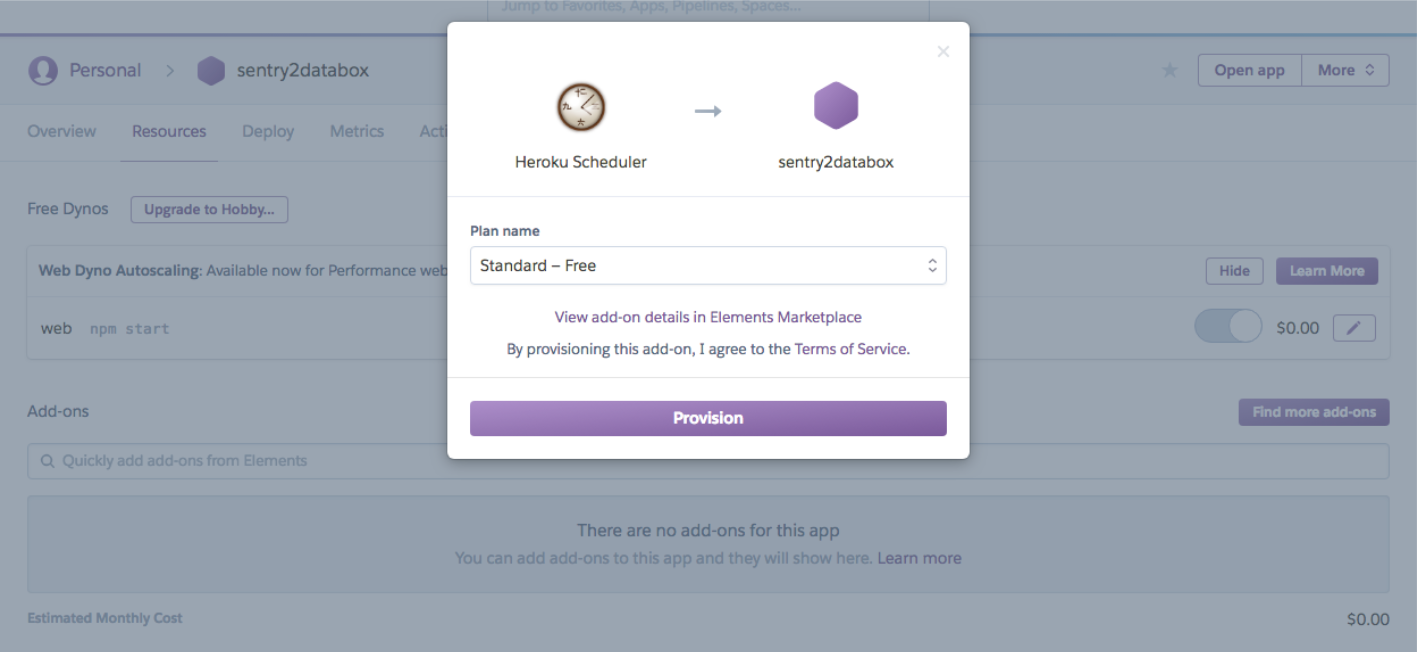Open the Plan name dropdown
1417x652 pixels.
[708, 266]
